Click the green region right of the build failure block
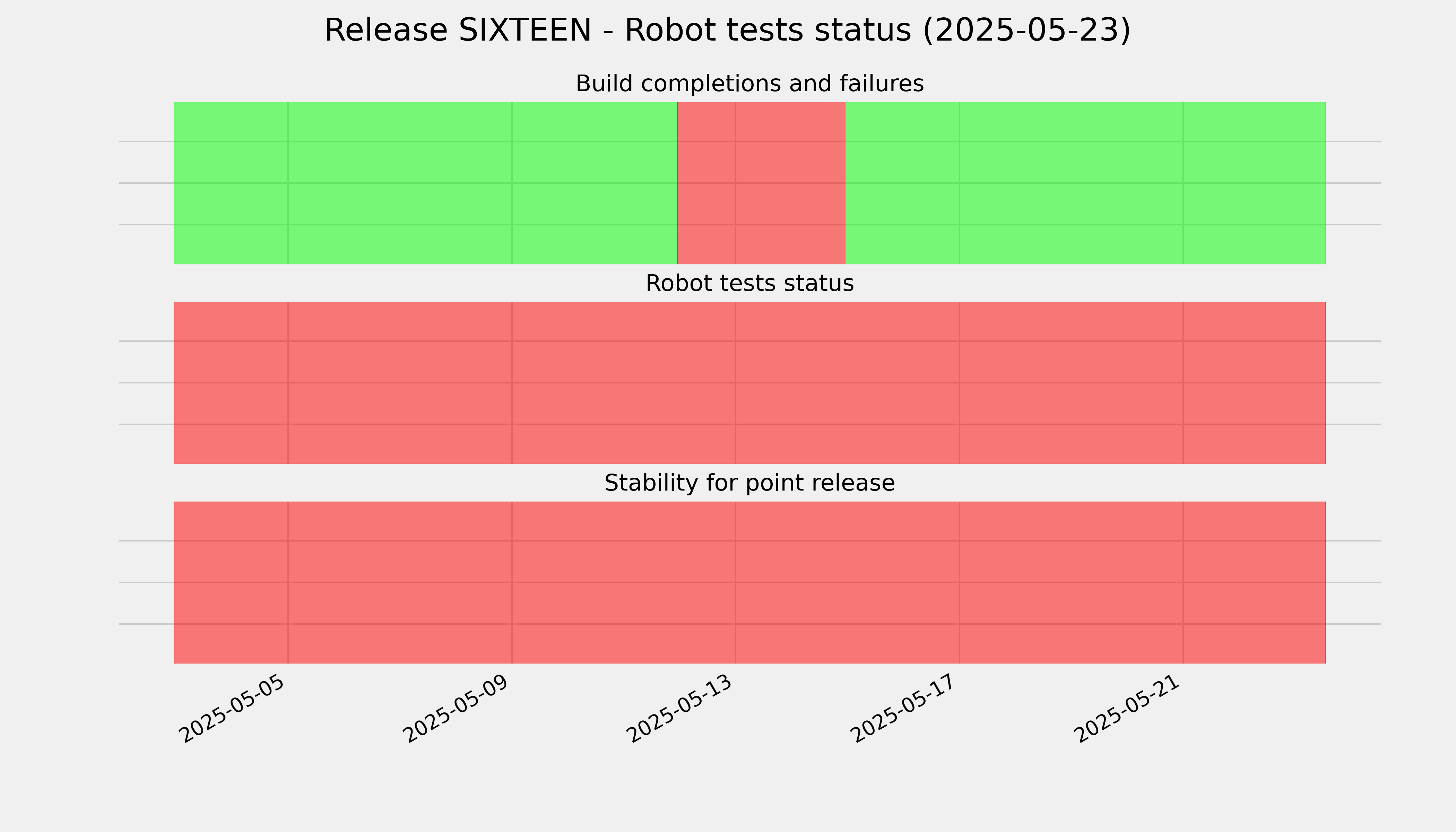Image resolution: width=1456 pixels, height=832 pixels. tap(1085, 183)
